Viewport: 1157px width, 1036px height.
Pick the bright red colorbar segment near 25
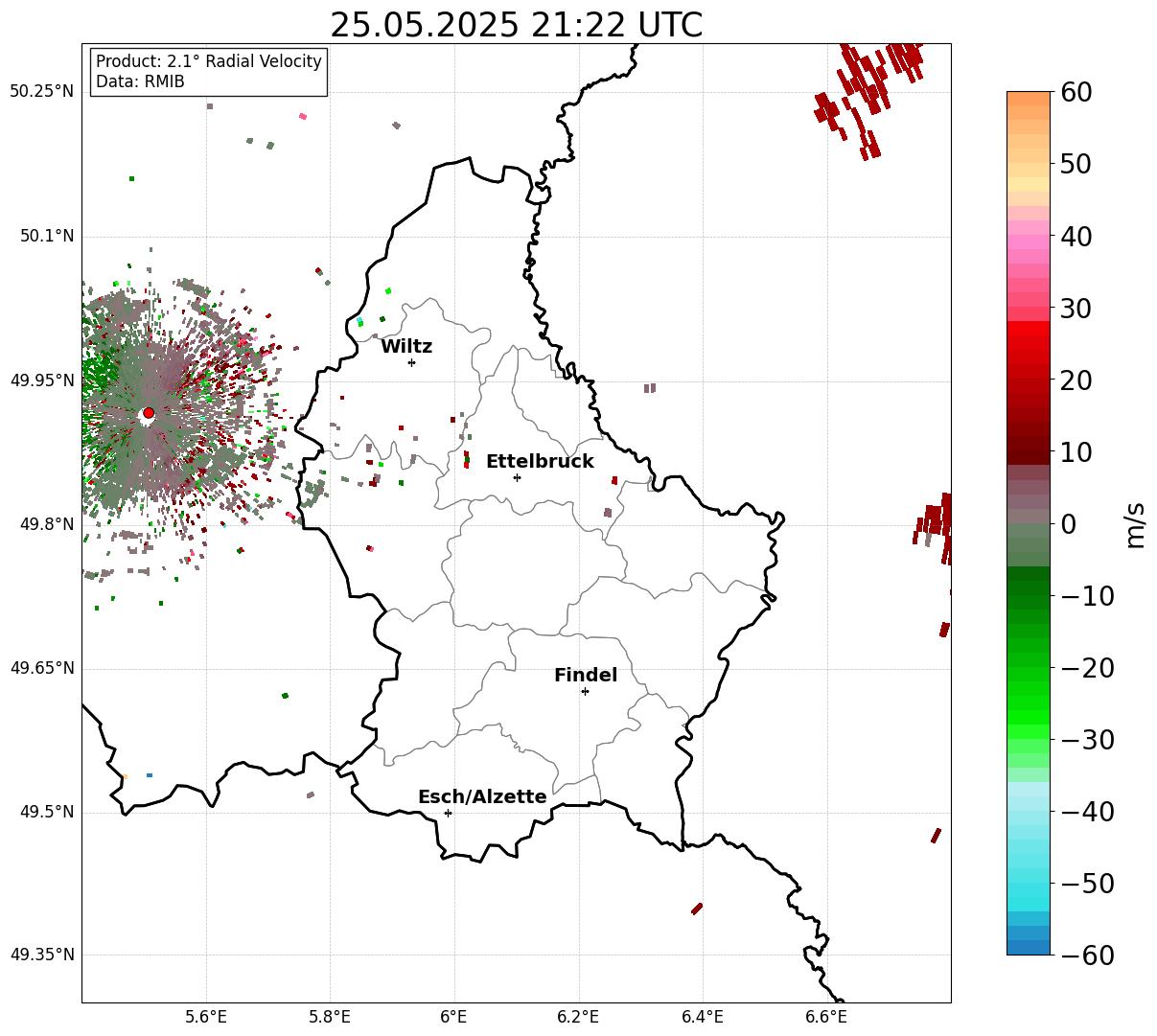[x=1029, y=342]
